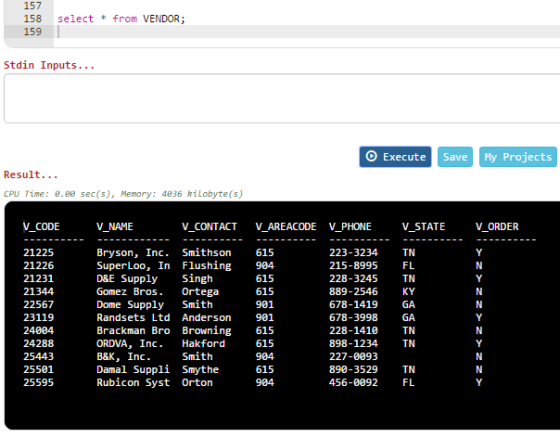The image size is (560, 438).
Task: Click phone number 898-1234
Action: point(353,343)
